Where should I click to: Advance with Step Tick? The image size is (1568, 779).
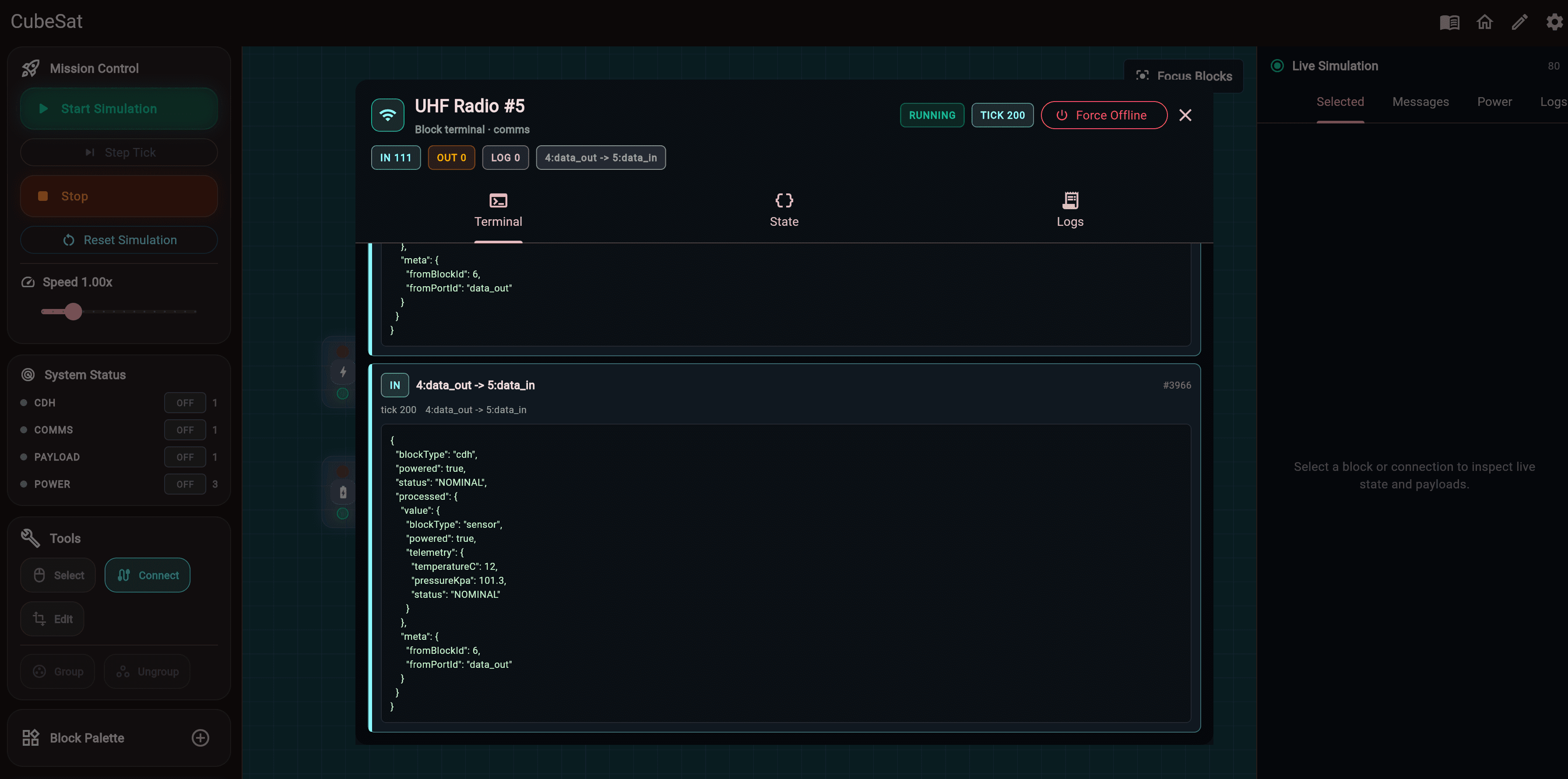click(119, 152)
